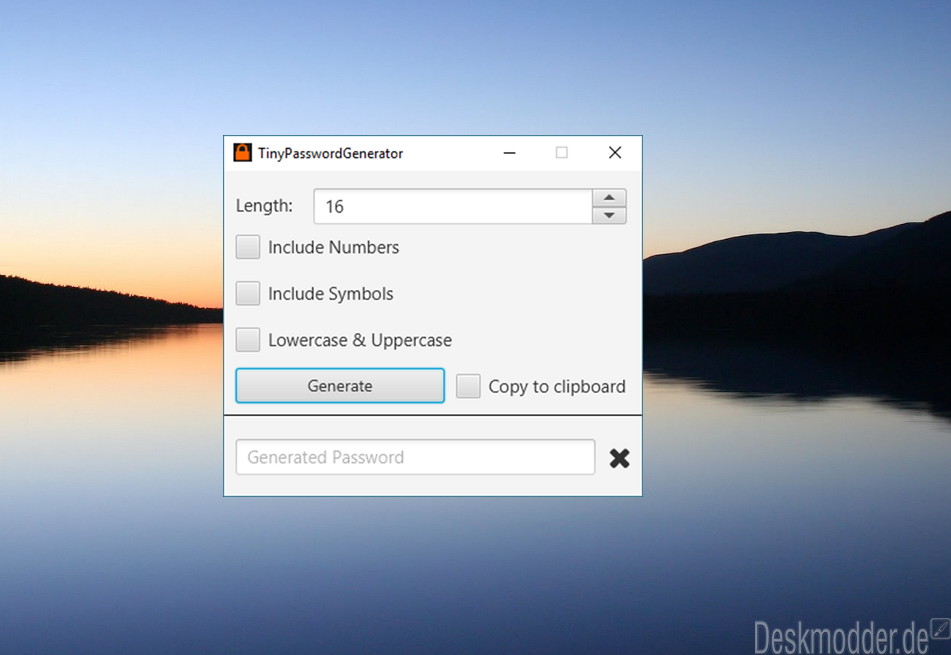Increase password length with up arrow
The height and width of the screenshot is (655, 951).
click(610, 198)
